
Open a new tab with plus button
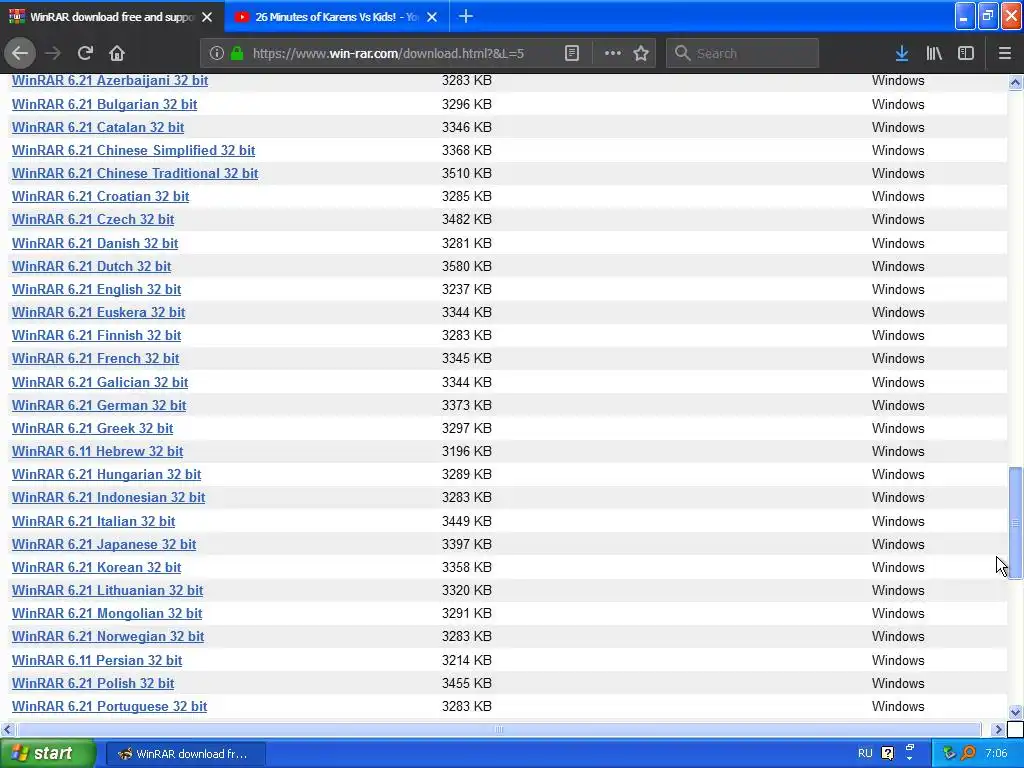[466, 16]
